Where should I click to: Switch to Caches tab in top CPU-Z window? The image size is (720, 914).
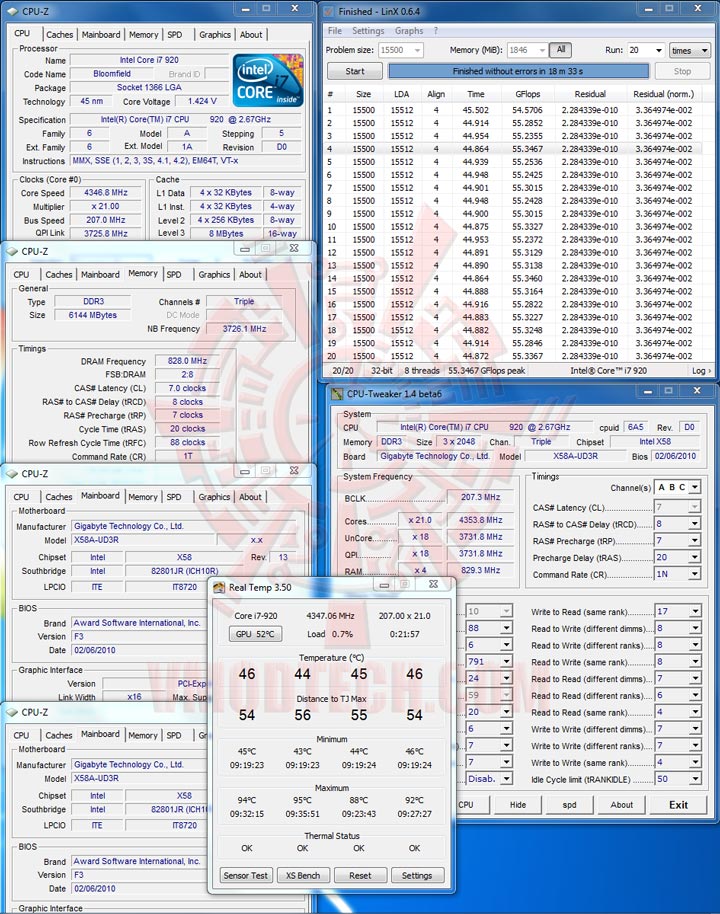click(x=59, y=34)
